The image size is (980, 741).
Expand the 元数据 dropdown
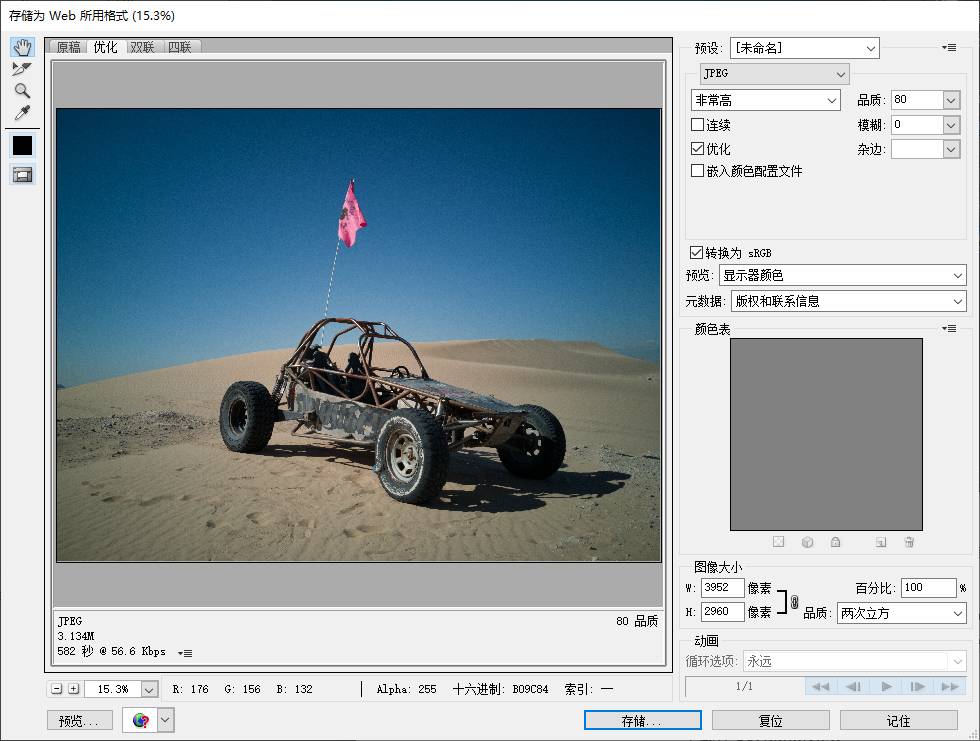(x=847, y=301)
